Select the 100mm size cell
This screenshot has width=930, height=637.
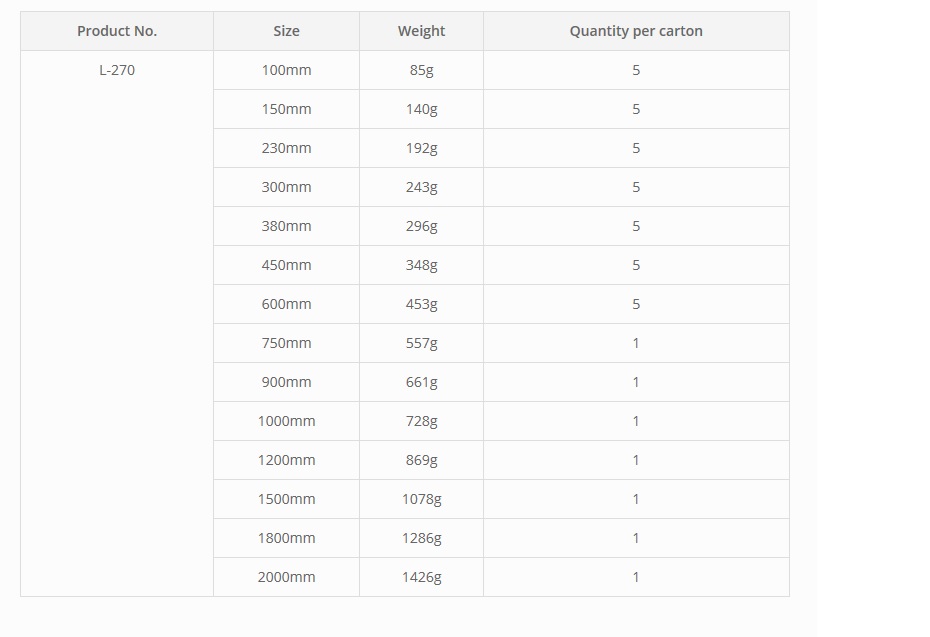click(286, 70)
